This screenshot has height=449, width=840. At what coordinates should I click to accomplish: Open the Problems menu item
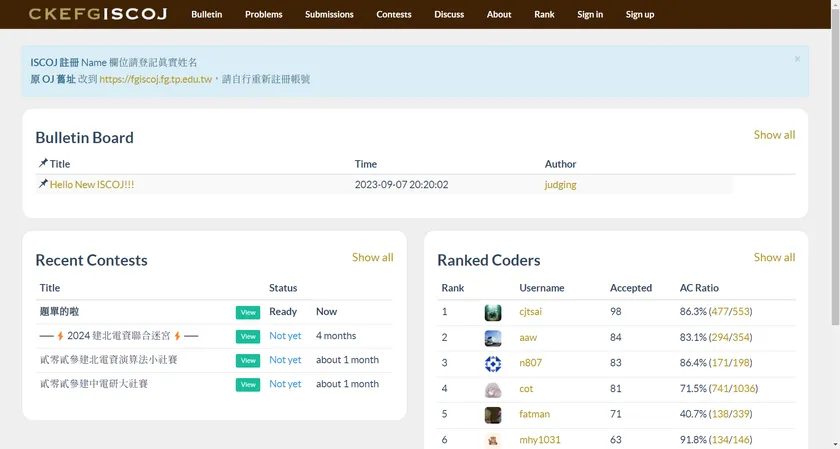coord(264,14)
